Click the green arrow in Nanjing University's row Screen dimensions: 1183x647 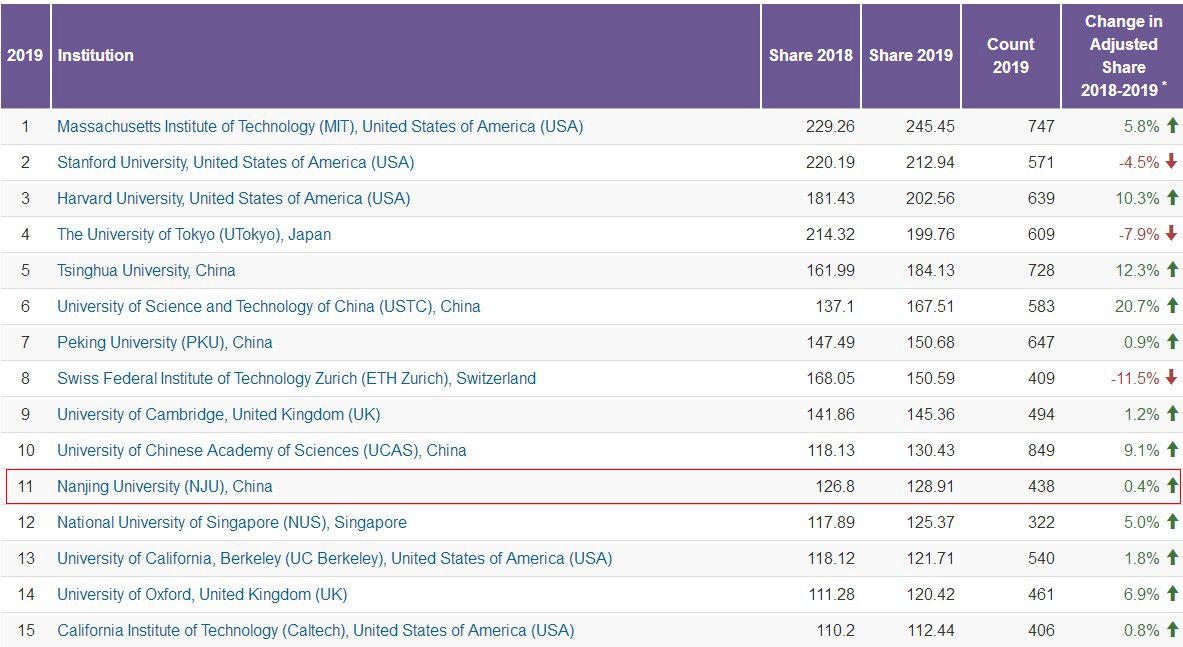[x=1171, y=486]
